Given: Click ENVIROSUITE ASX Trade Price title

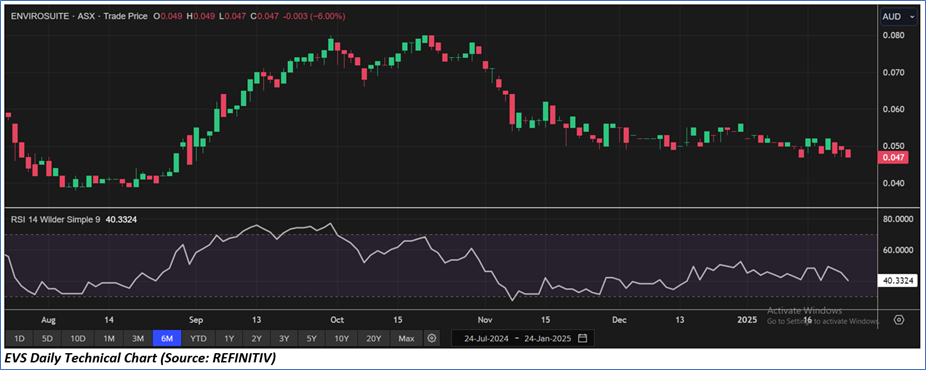Looking at the screenshot, I should 79,17.
